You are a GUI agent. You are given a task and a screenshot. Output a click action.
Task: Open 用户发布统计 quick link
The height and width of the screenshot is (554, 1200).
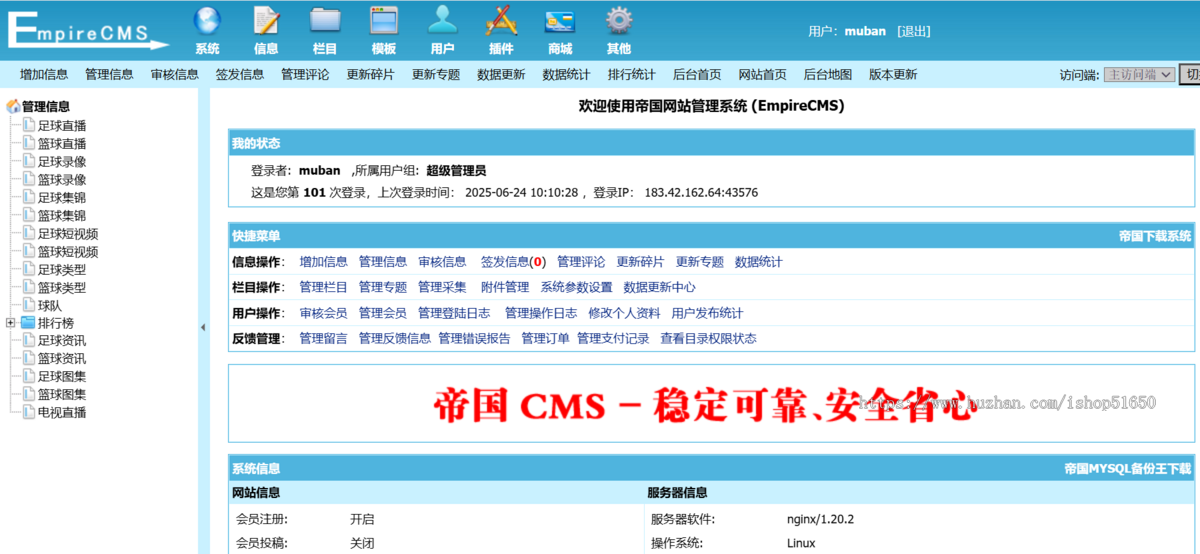tap(708, 313)
